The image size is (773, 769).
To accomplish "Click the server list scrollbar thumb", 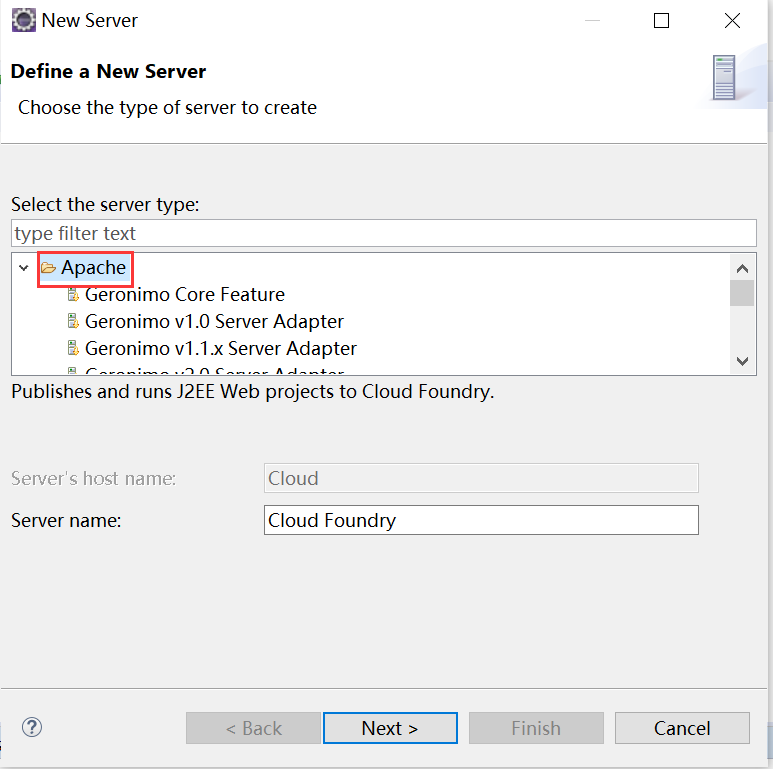I will tap(742, 293).
